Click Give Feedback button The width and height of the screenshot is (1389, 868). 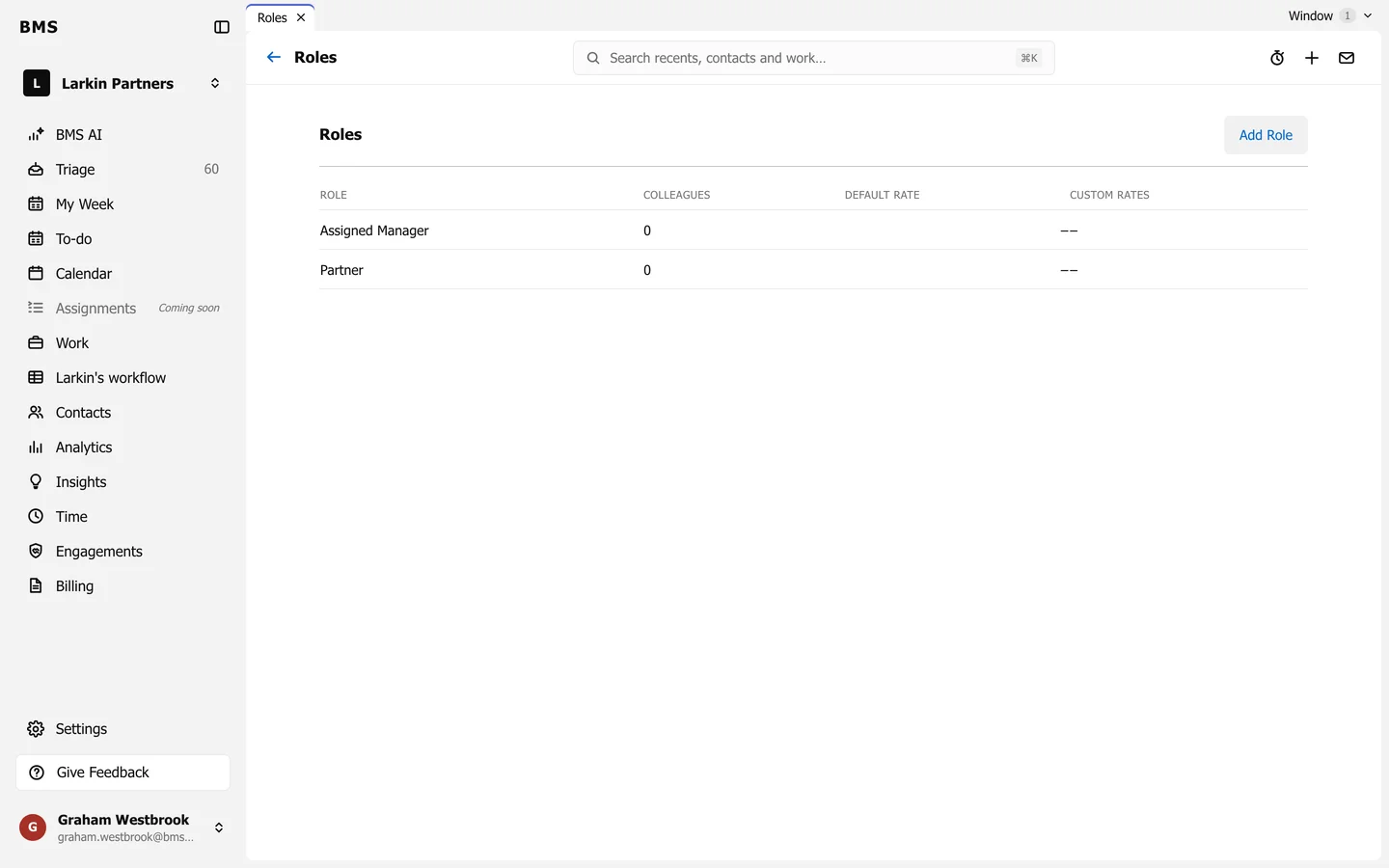pyautogui.click(x=123, y=773)
